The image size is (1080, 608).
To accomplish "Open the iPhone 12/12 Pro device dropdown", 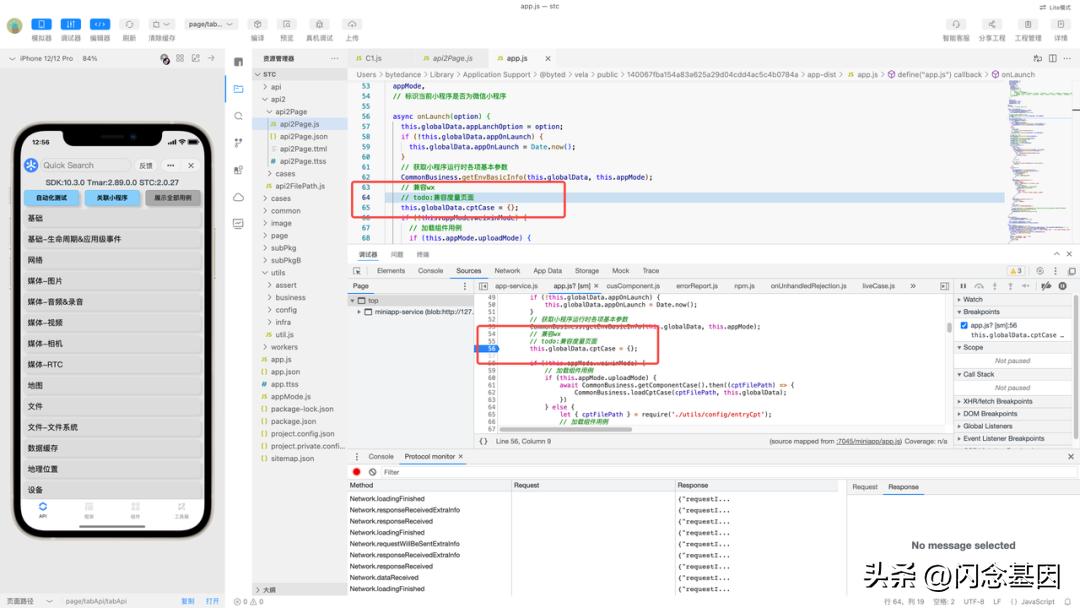I will 48,59.
